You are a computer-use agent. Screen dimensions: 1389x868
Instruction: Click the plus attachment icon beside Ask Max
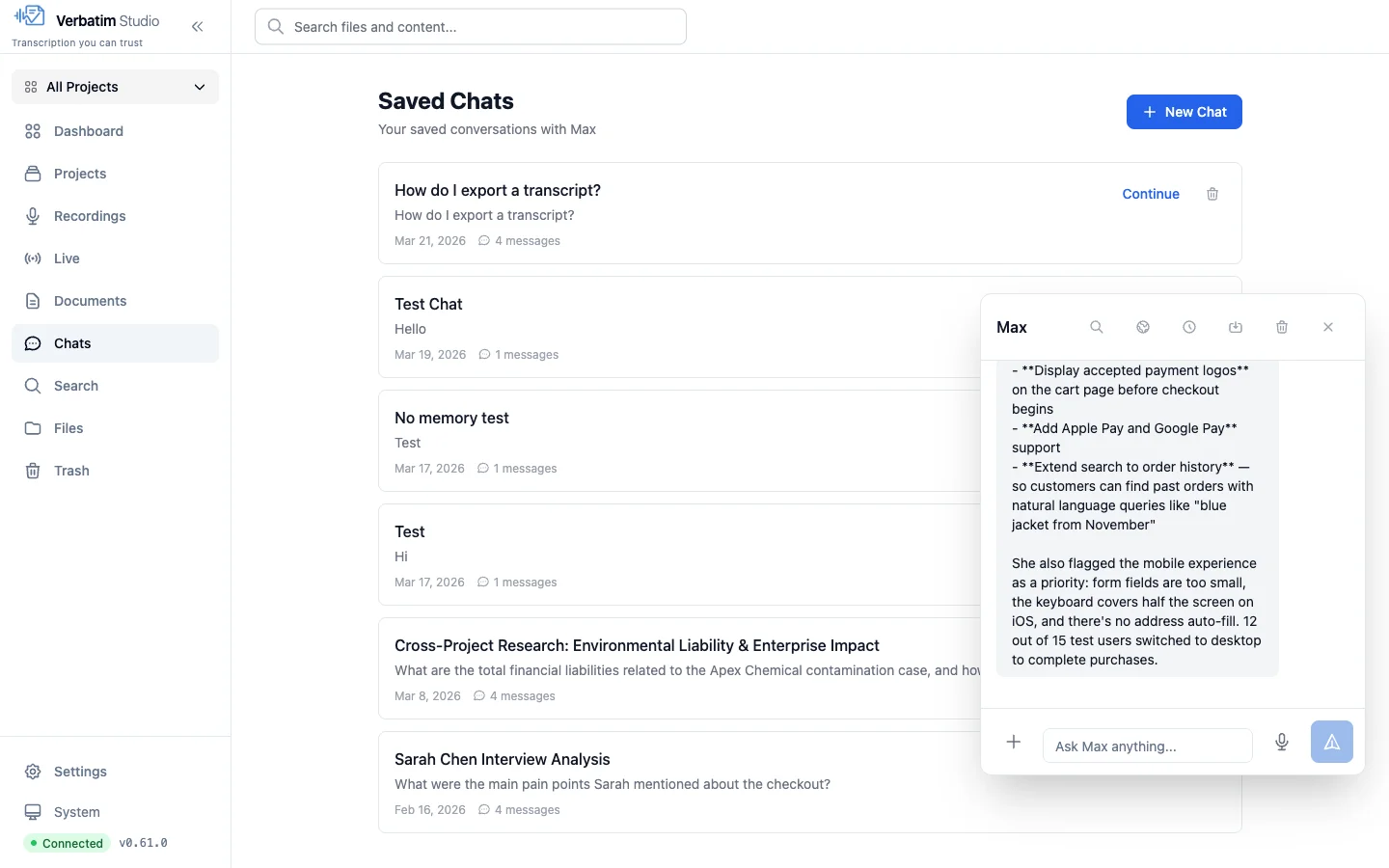pos(1014,742)
